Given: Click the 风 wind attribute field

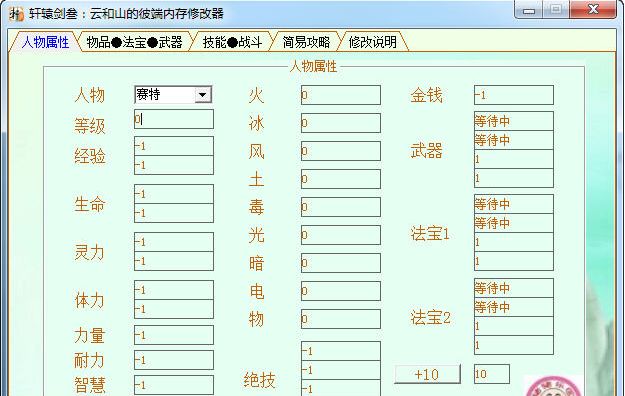Looking at the screenshot, I should [341, 151].
